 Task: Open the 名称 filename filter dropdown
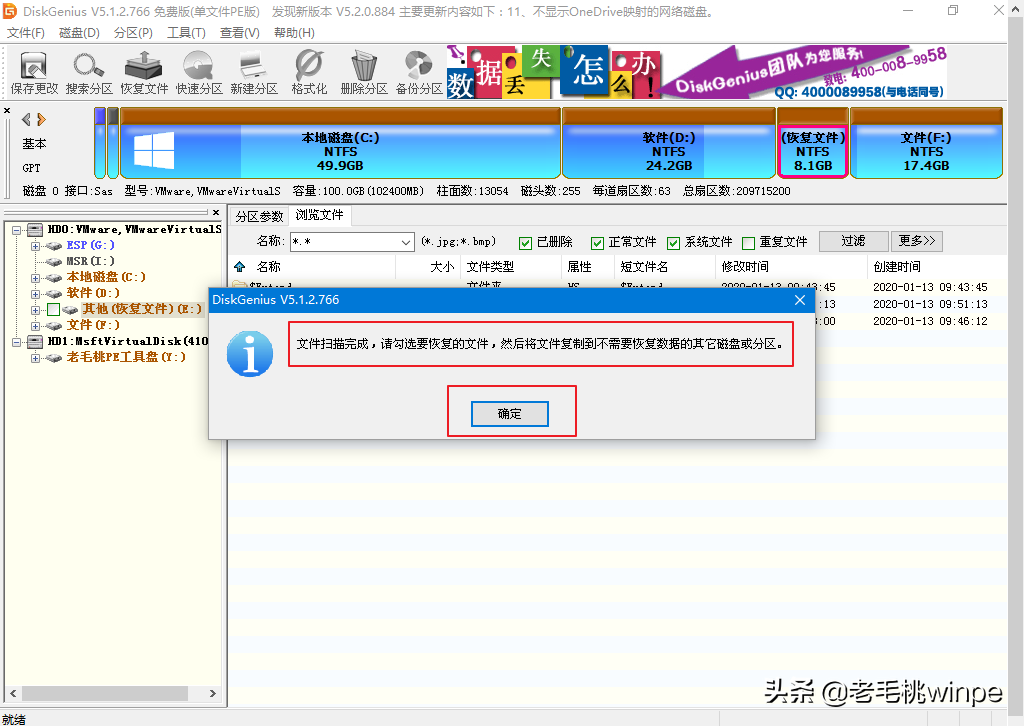(404, 241)
